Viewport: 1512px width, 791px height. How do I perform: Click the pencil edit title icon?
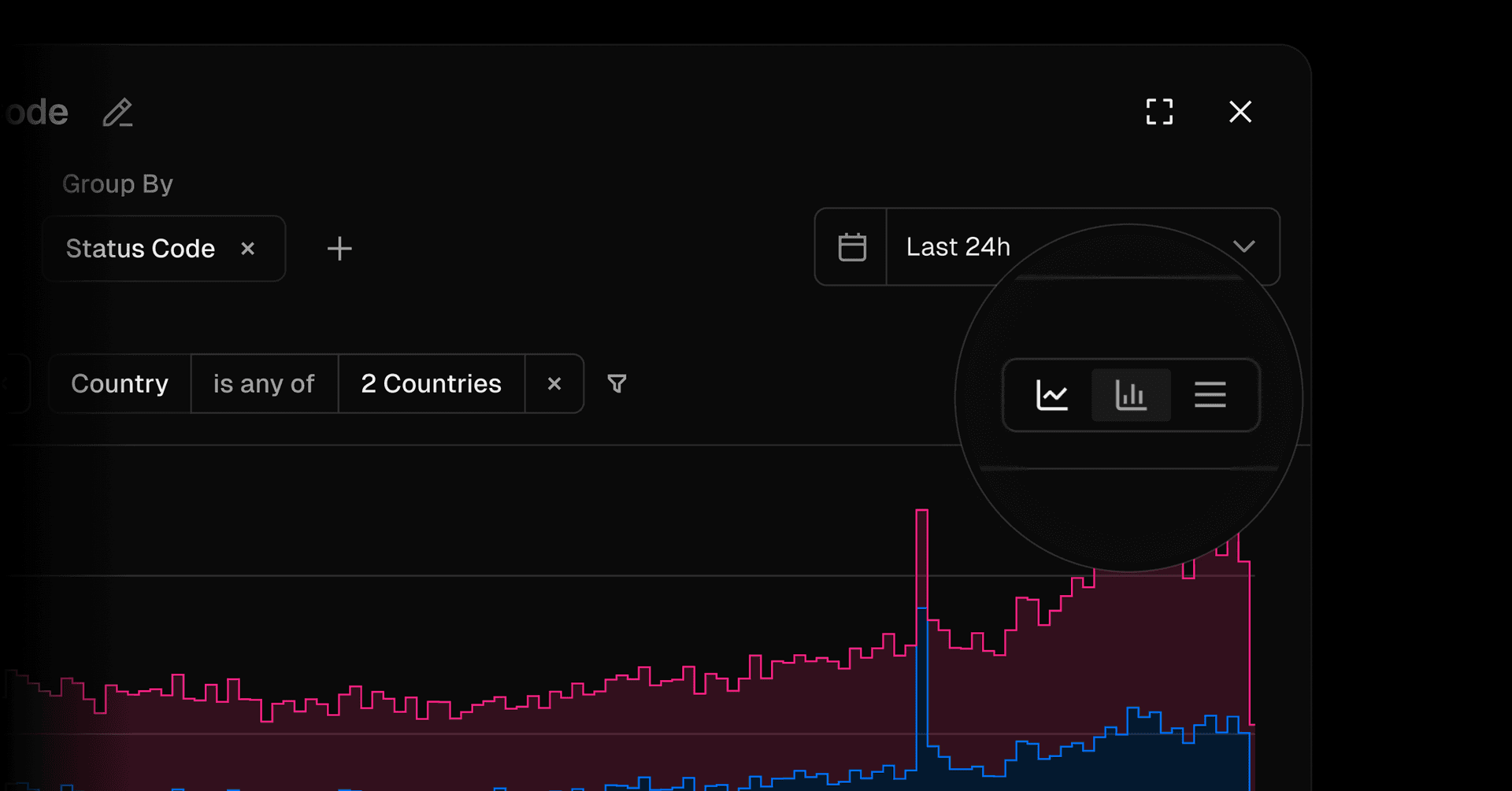(x=118, y=113)
